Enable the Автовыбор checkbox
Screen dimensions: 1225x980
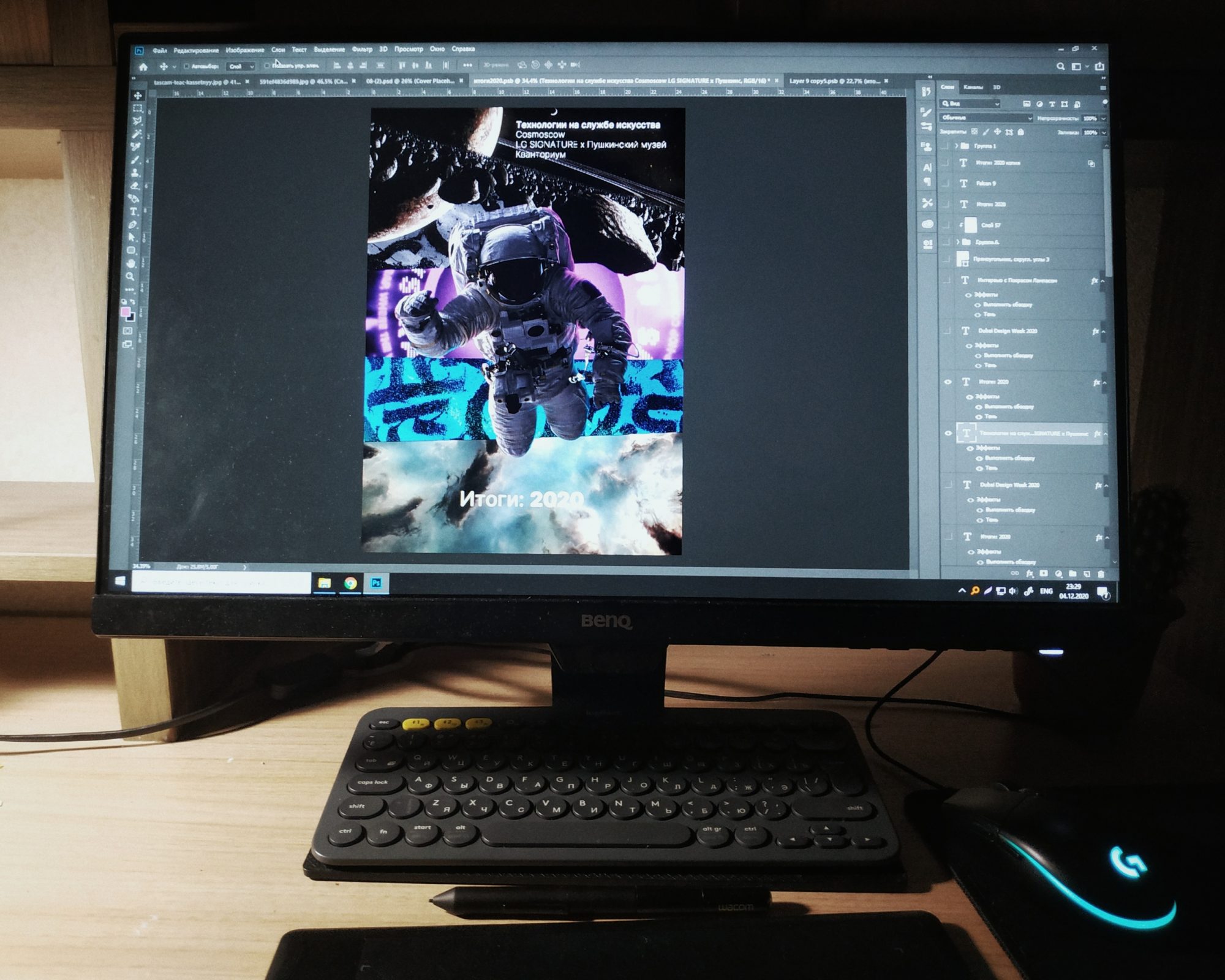click(187, 66)
